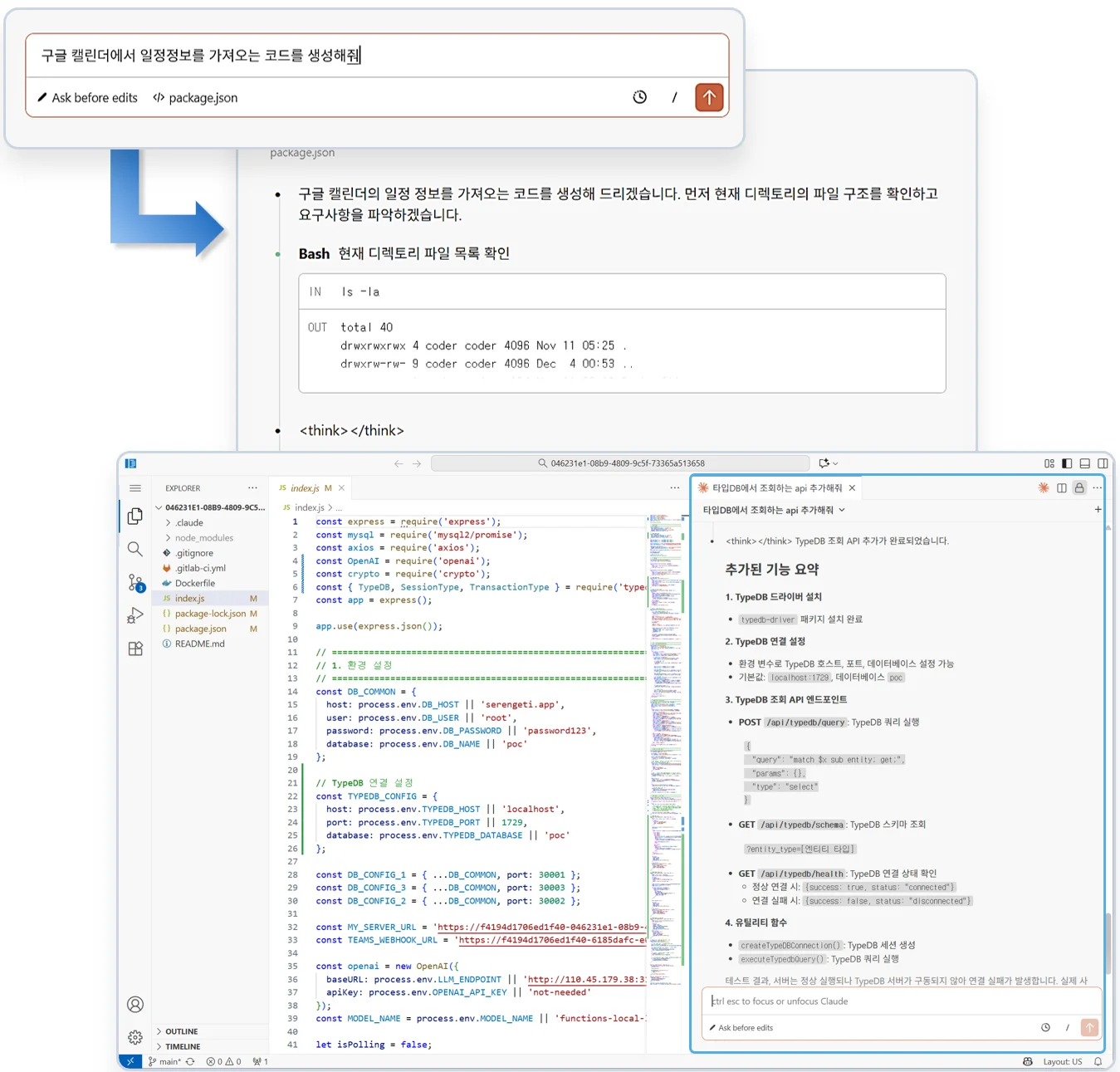Click the orange send arrow in top prompt
The image size is (1120, 1072).
coord(708,97)
